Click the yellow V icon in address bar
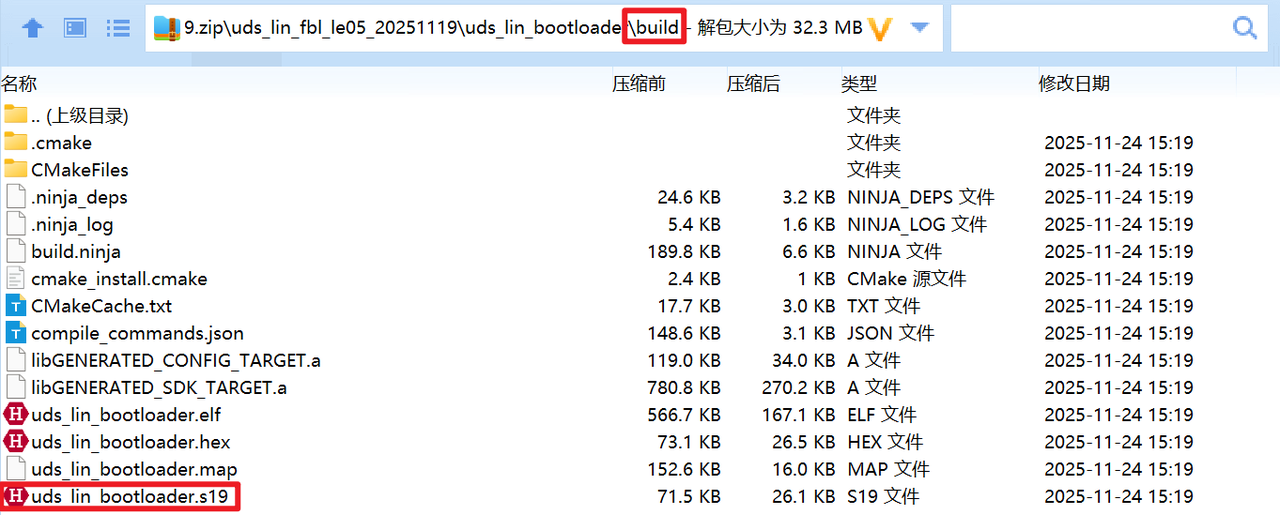This screenshot has width=1280, height=515. 880,29
